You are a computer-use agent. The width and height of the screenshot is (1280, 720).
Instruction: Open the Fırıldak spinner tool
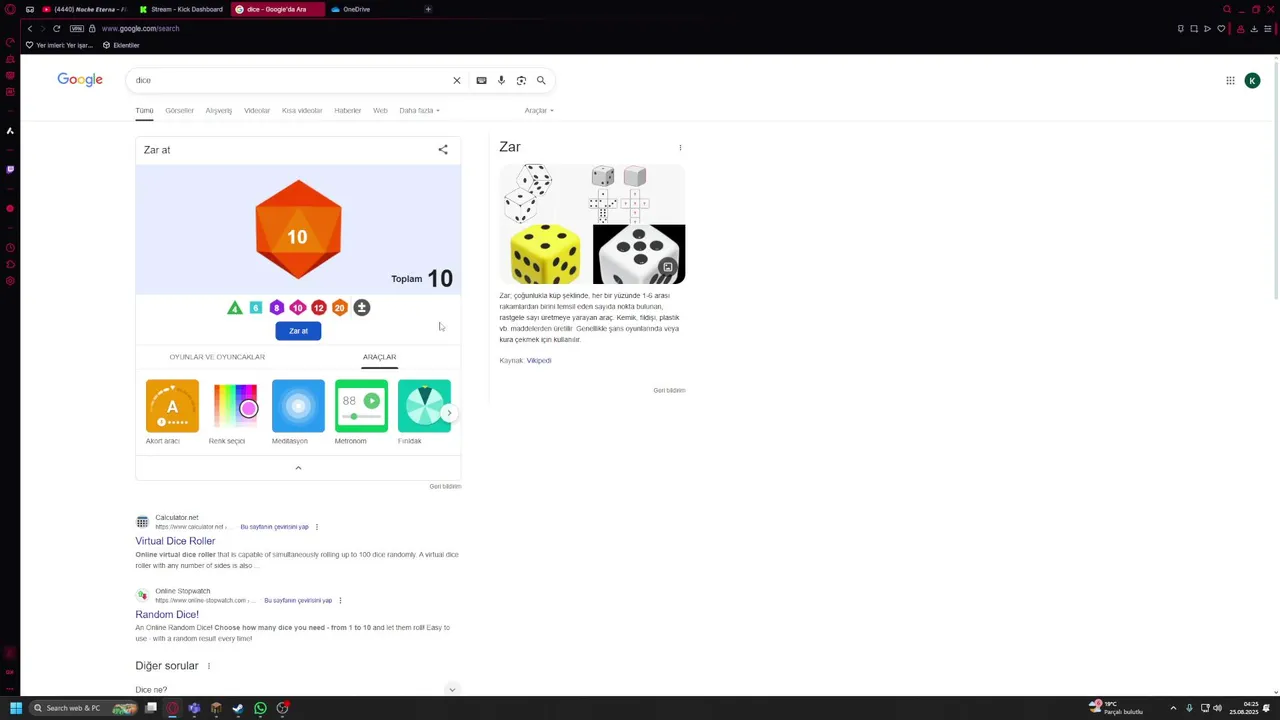(x=424, y=406)
